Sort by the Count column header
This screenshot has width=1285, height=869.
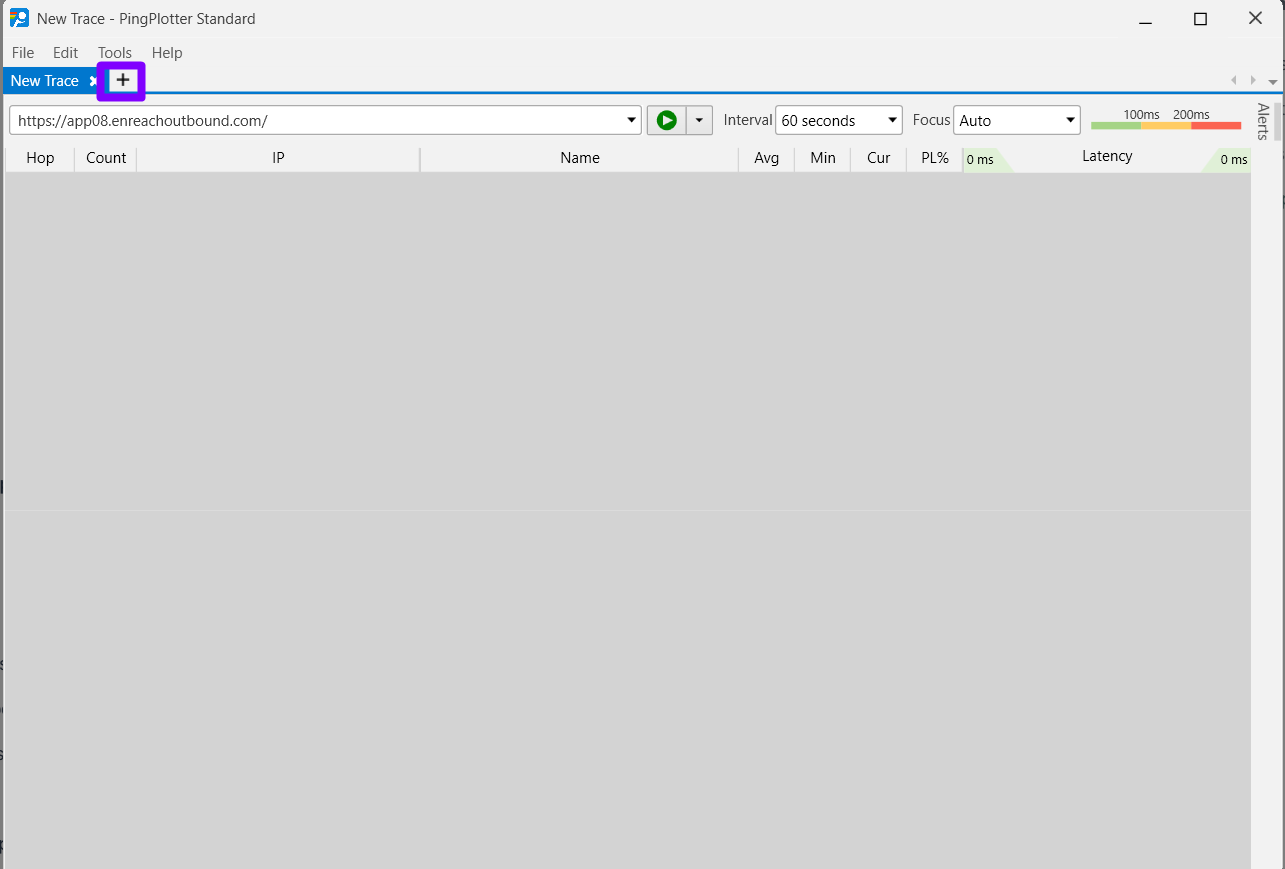[x=106, y=158]
